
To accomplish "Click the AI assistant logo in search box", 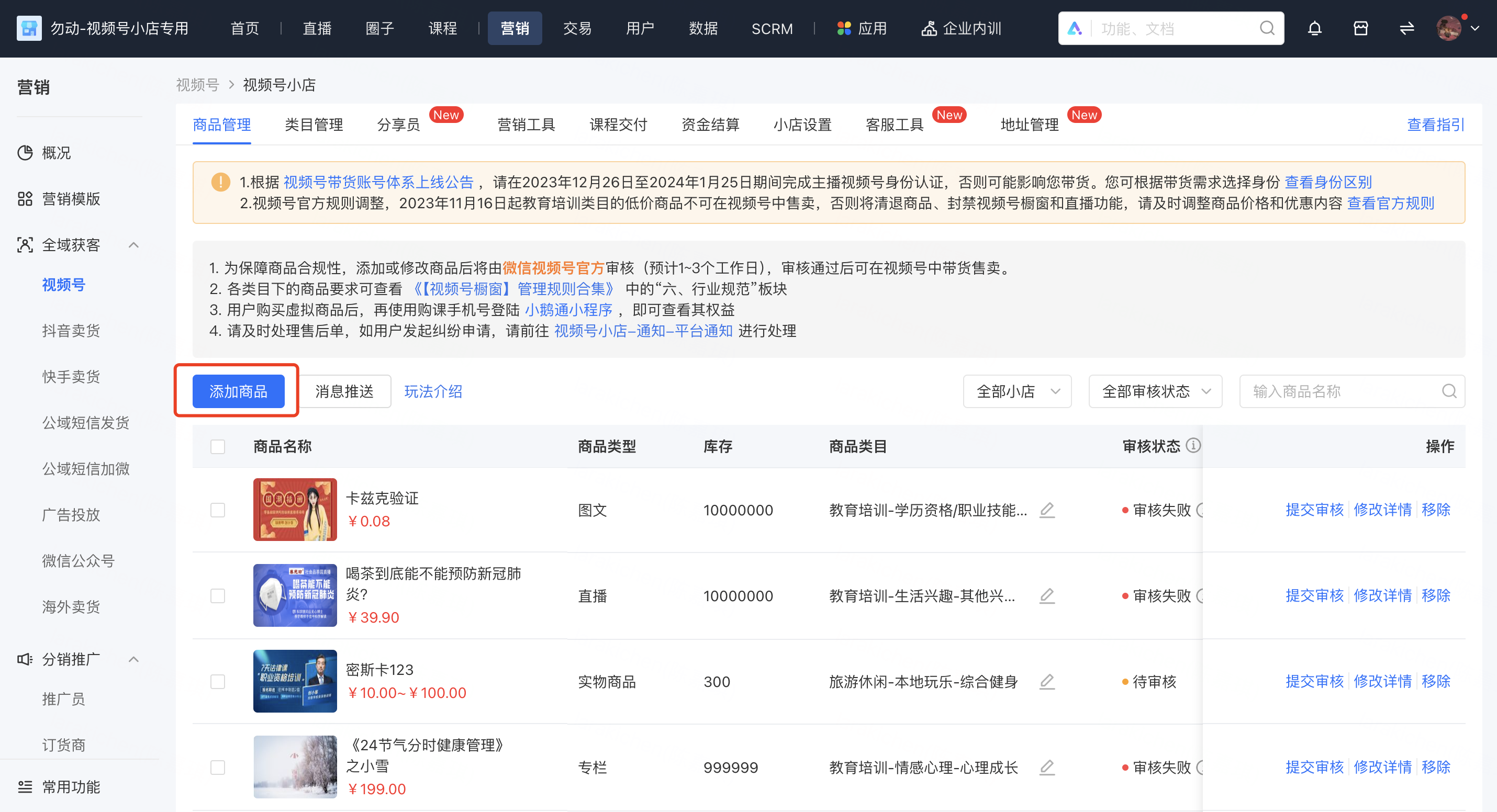I will (1075, 28).
